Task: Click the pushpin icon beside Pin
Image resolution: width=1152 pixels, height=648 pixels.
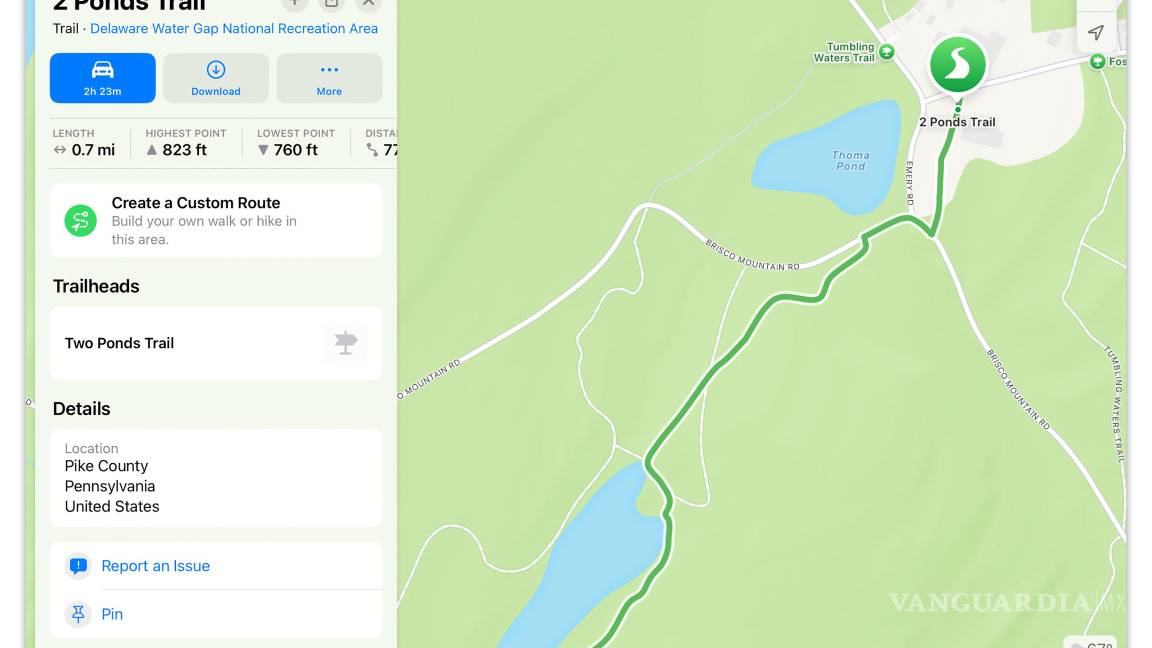Action: pos(78,613)
